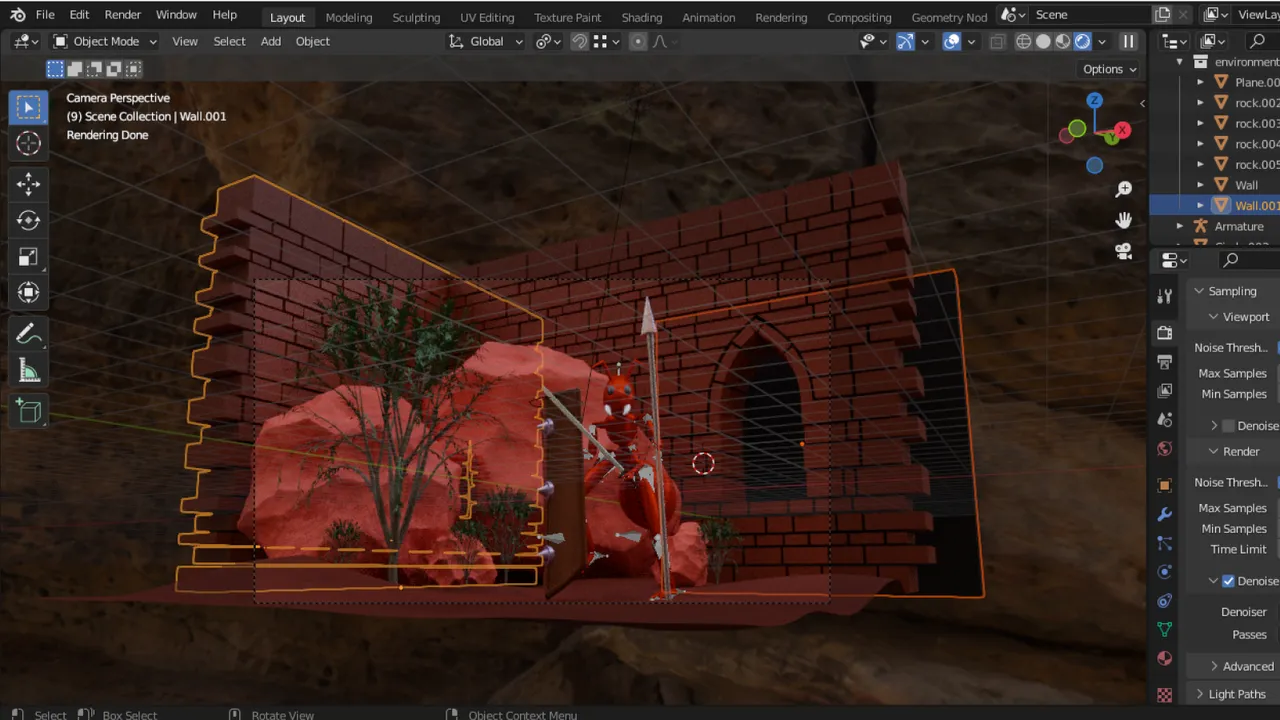
Task: Open the Particles properties tab
Action: click(x=1164, y=543)
